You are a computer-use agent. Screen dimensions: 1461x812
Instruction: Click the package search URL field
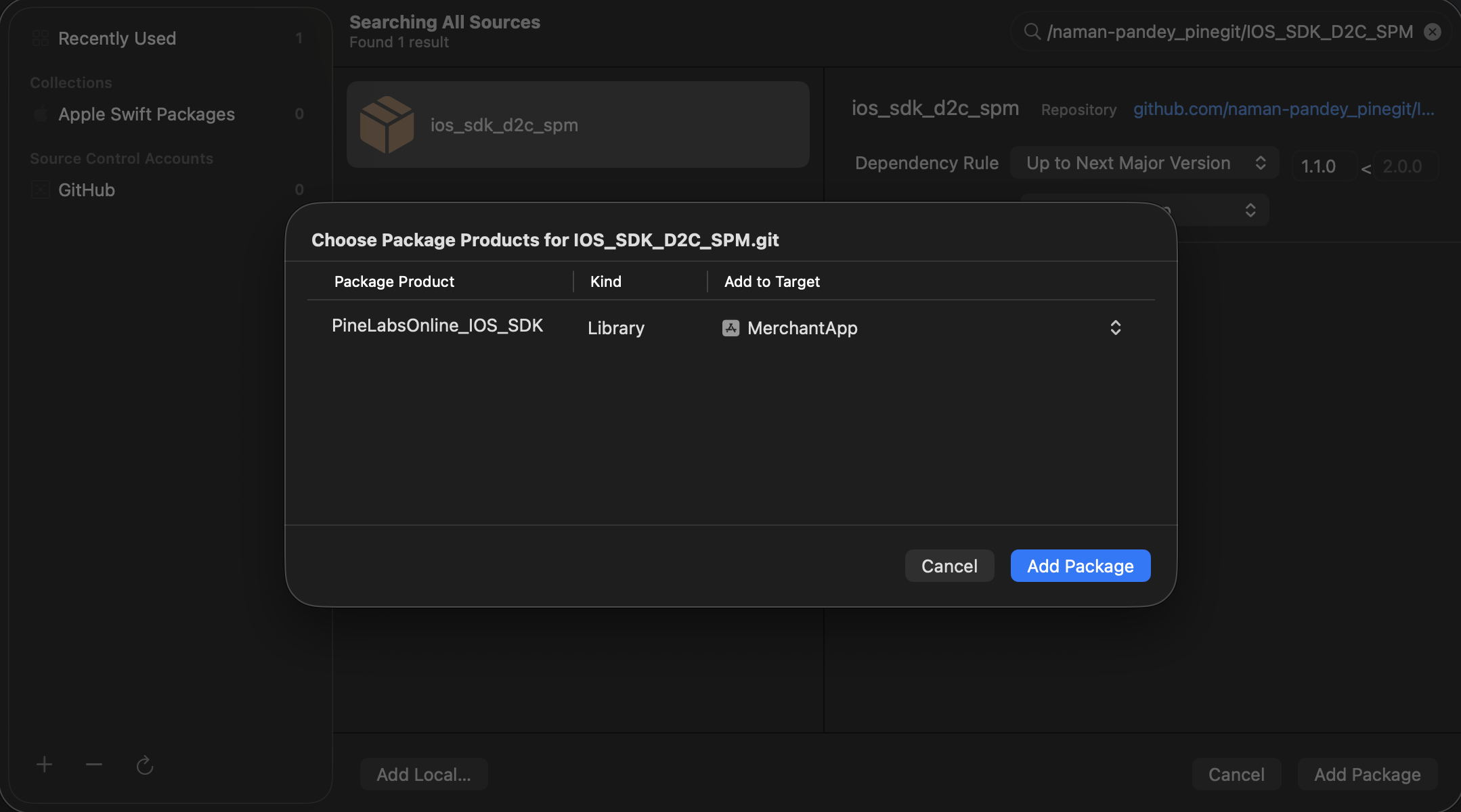1230,32
